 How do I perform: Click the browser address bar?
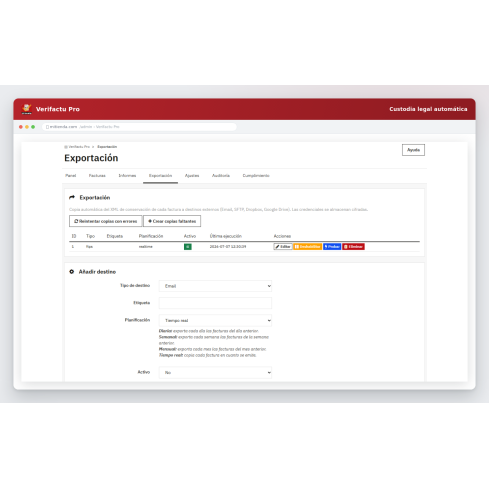point(139,127)
